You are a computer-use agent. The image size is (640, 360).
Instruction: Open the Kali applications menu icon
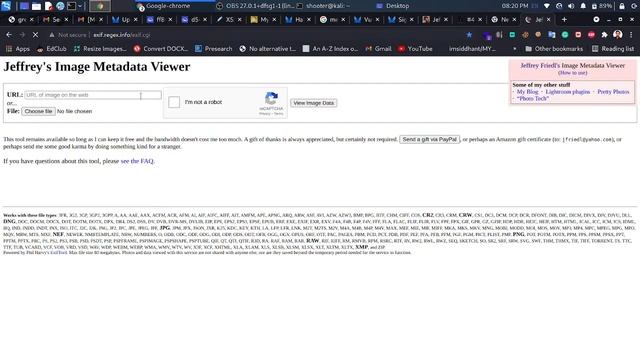coord(6,6)
